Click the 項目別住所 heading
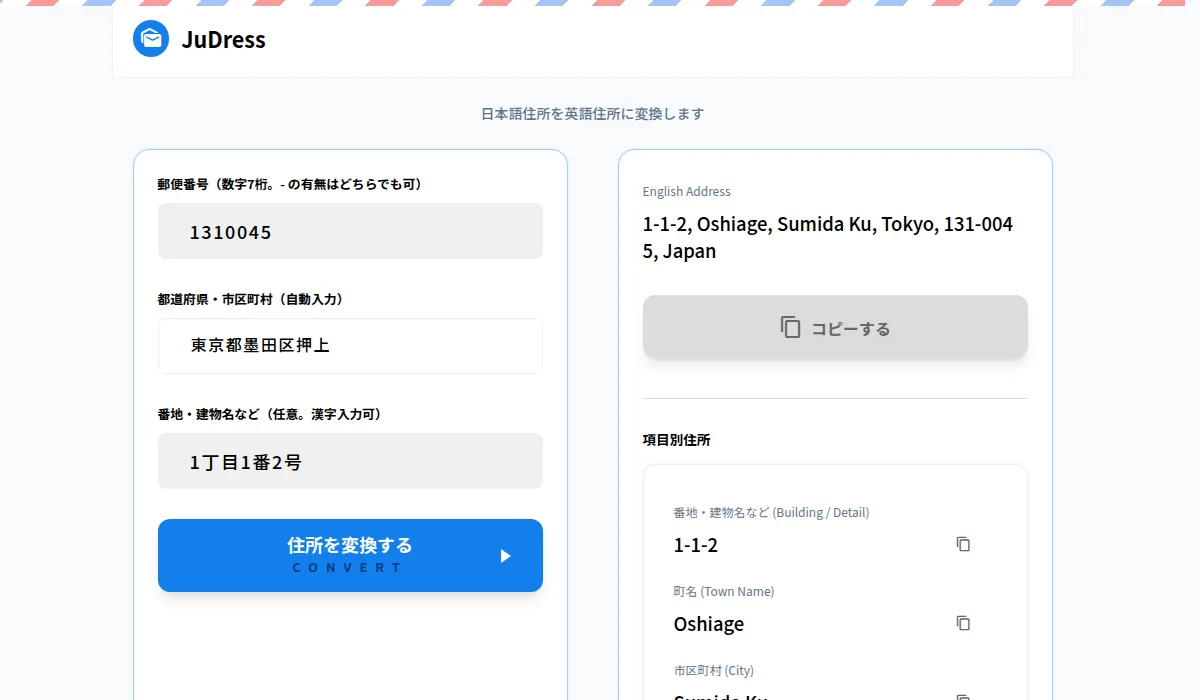The image size is (1200, 700). pos(677,440)
